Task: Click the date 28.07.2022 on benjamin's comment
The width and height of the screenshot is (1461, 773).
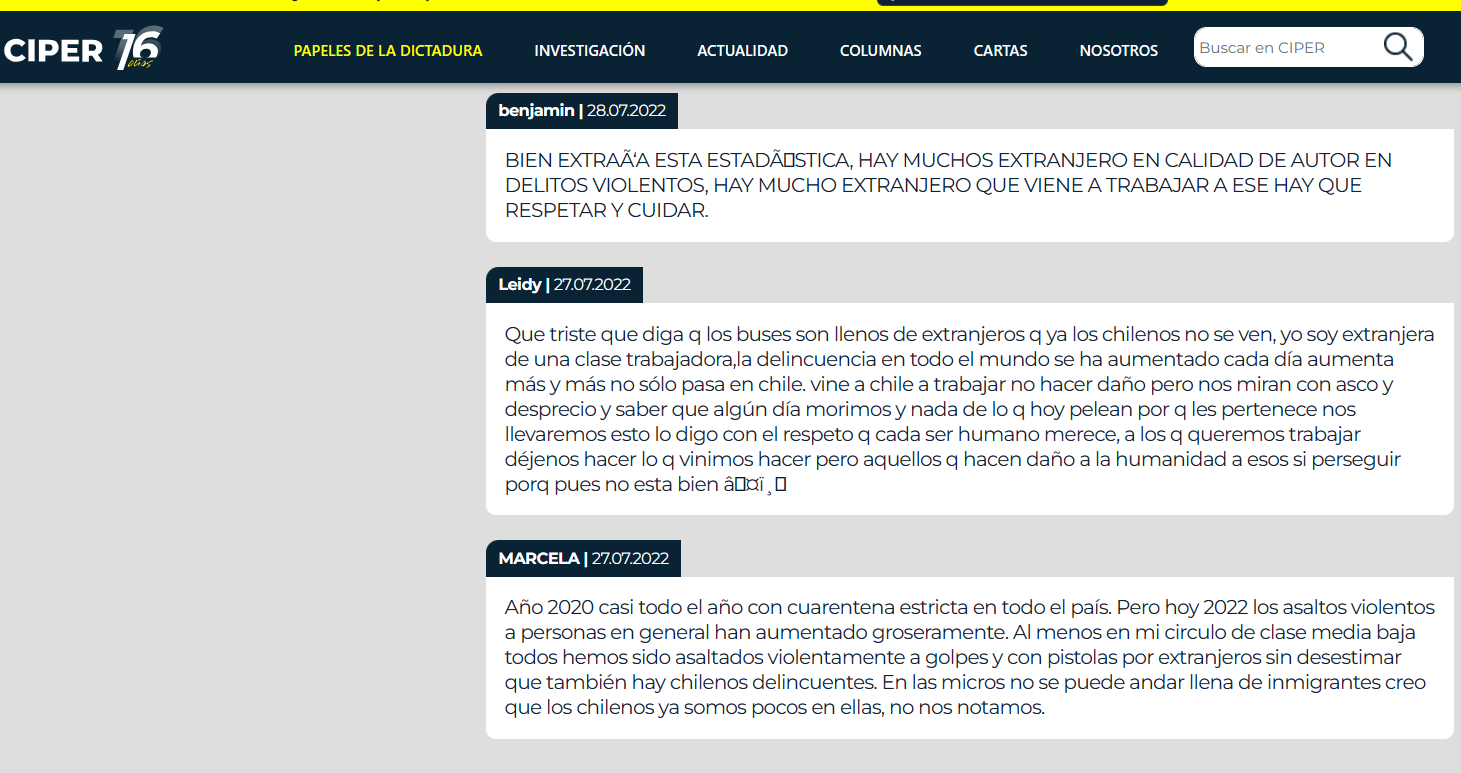Action: (626, 111)
